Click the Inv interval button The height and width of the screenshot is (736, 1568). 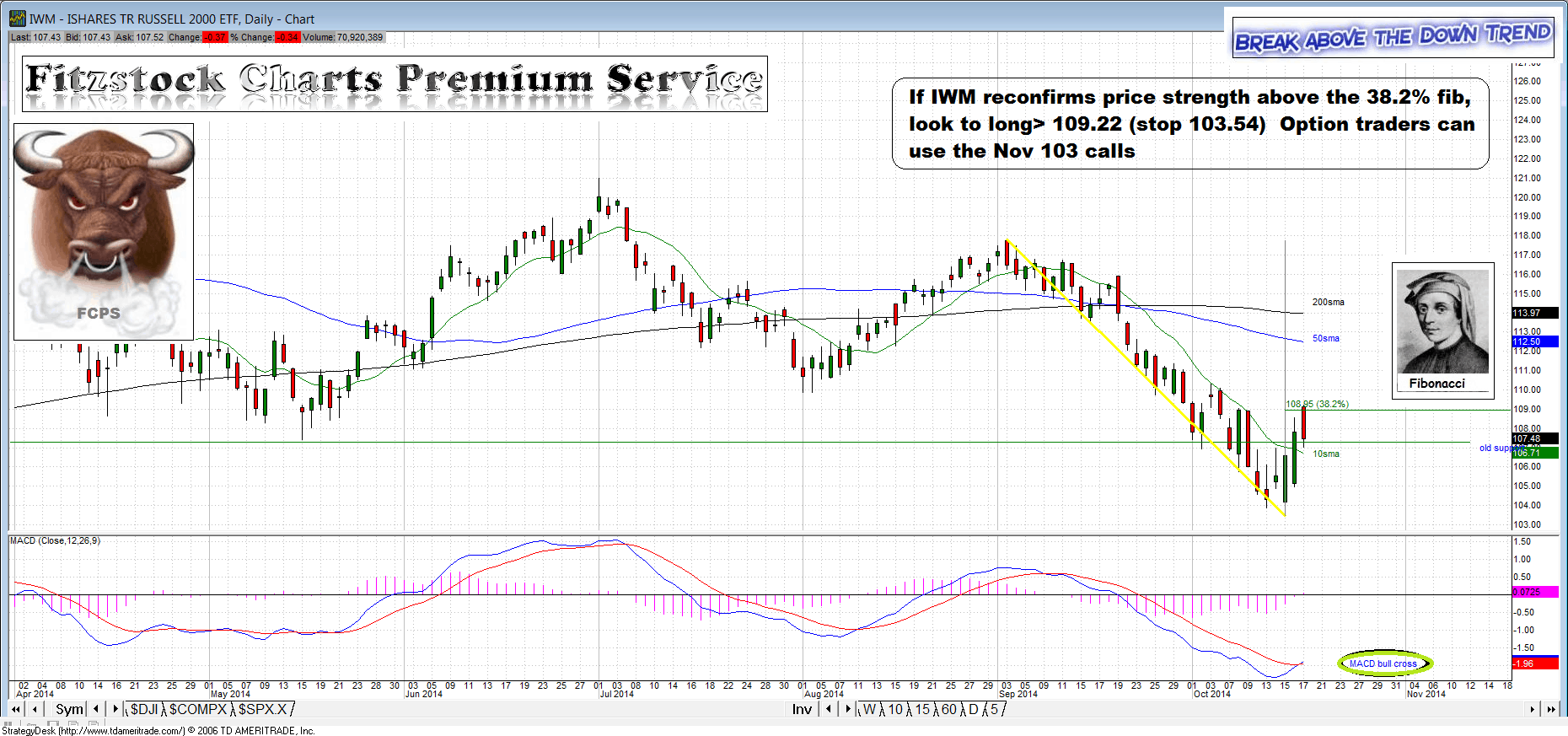point(802,710)
